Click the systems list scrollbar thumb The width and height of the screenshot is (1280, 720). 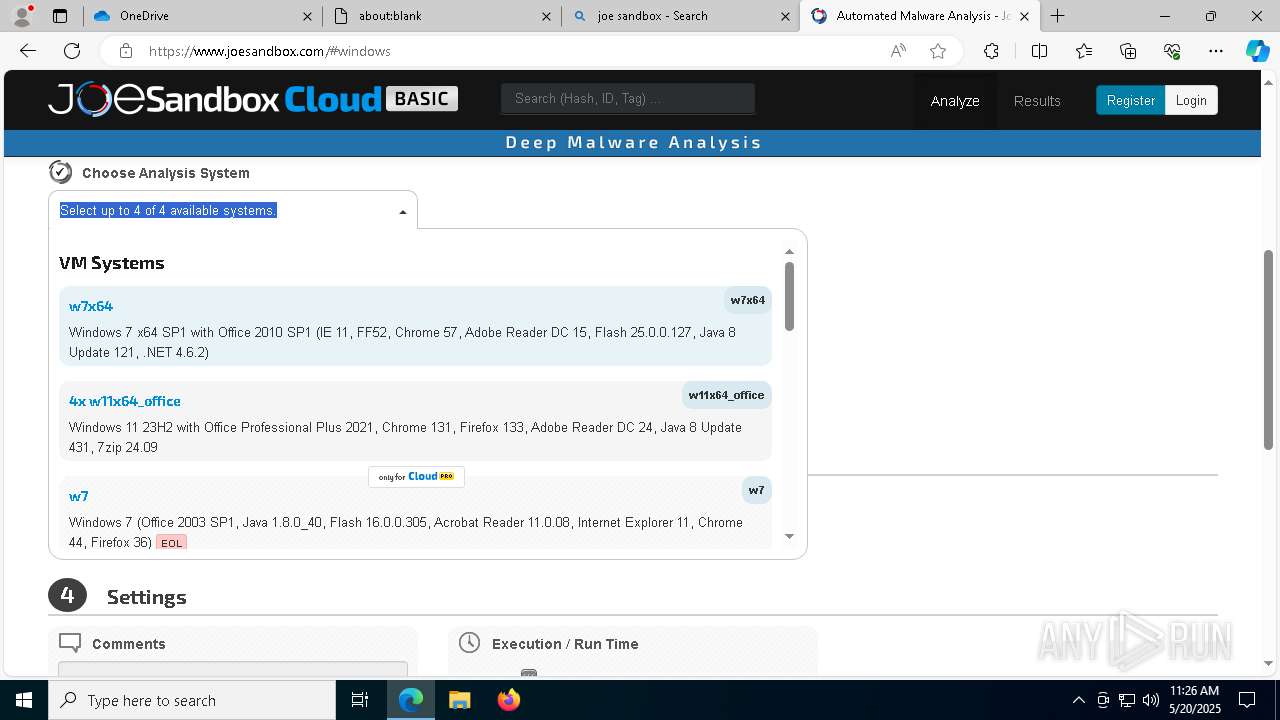(x=789, y=296)
